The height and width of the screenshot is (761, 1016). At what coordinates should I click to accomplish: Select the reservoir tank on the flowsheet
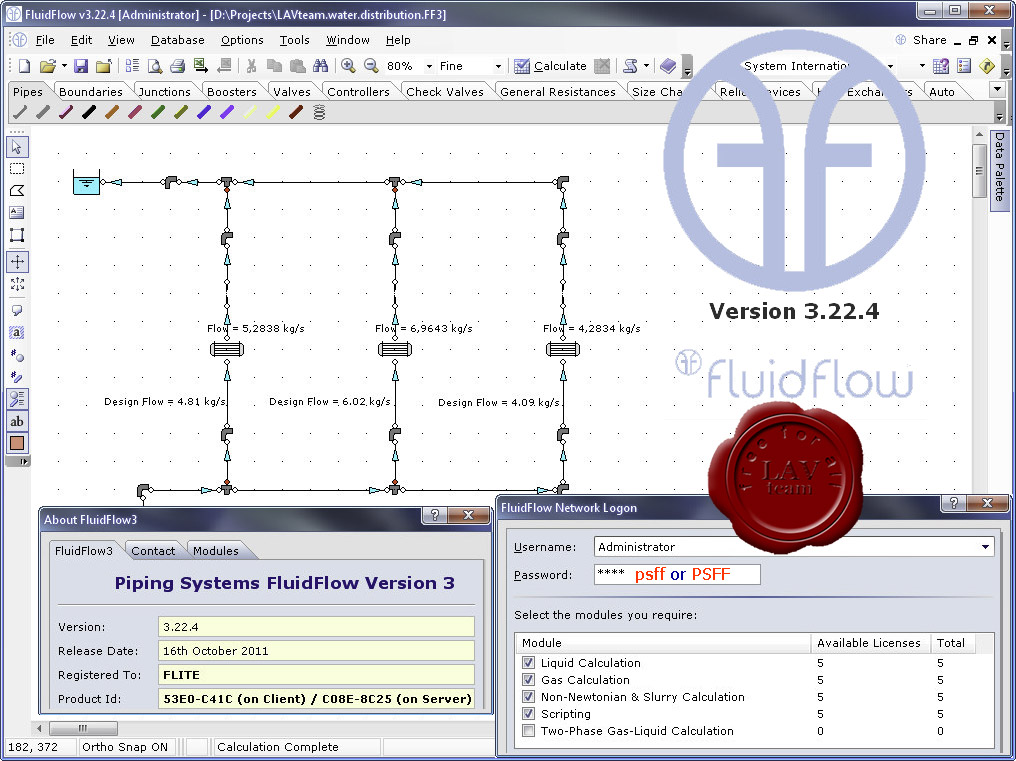[86, 182]
